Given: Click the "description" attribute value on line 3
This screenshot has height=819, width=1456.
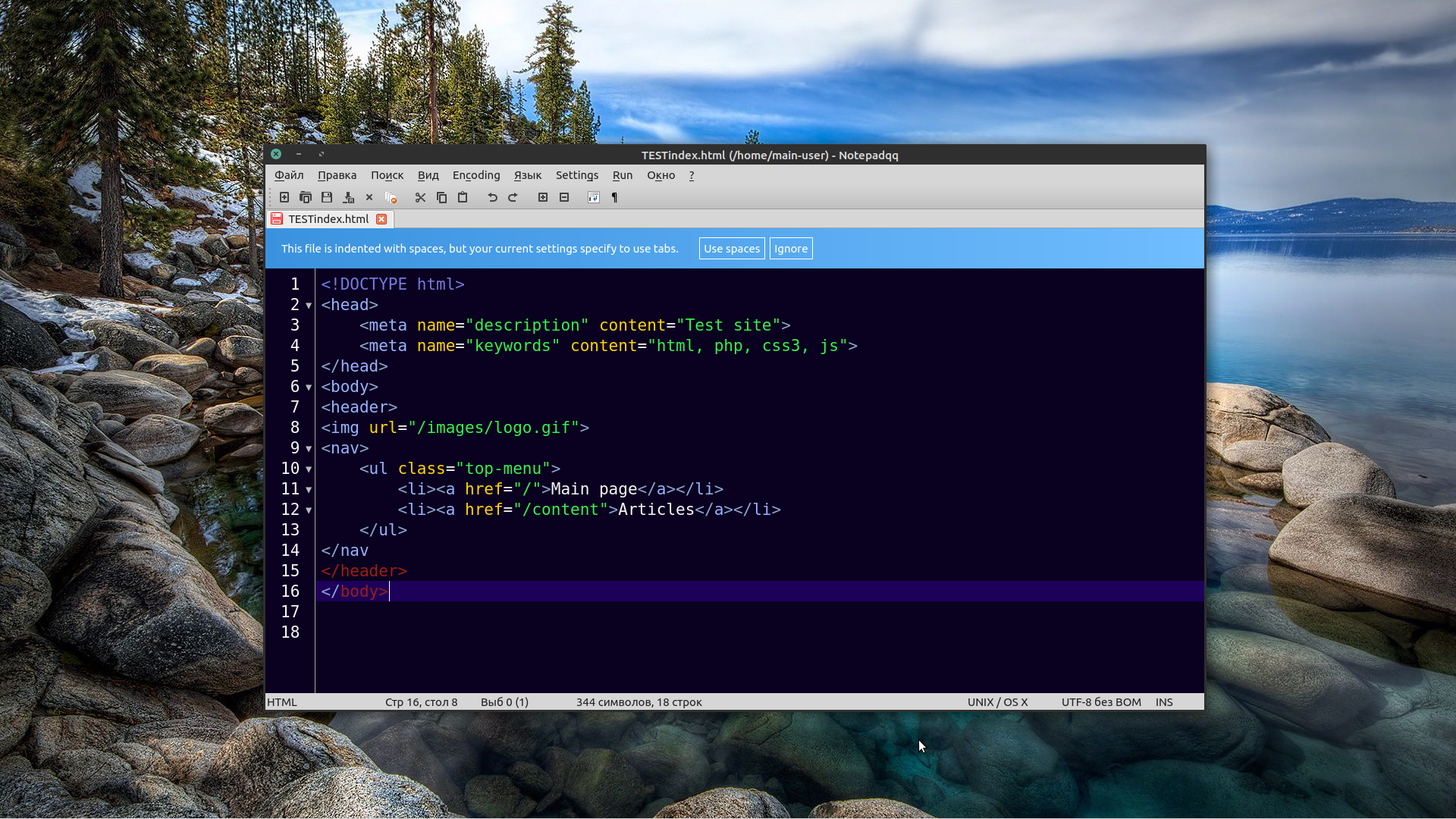Looking at the screenshot, I should [x=527, y=325].
